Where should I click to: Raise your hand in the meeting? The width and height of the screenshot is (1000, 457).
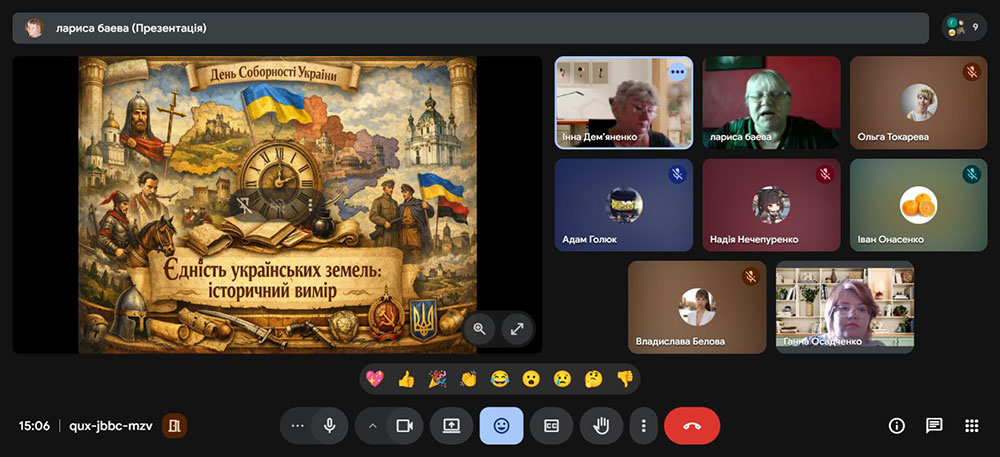601,426
